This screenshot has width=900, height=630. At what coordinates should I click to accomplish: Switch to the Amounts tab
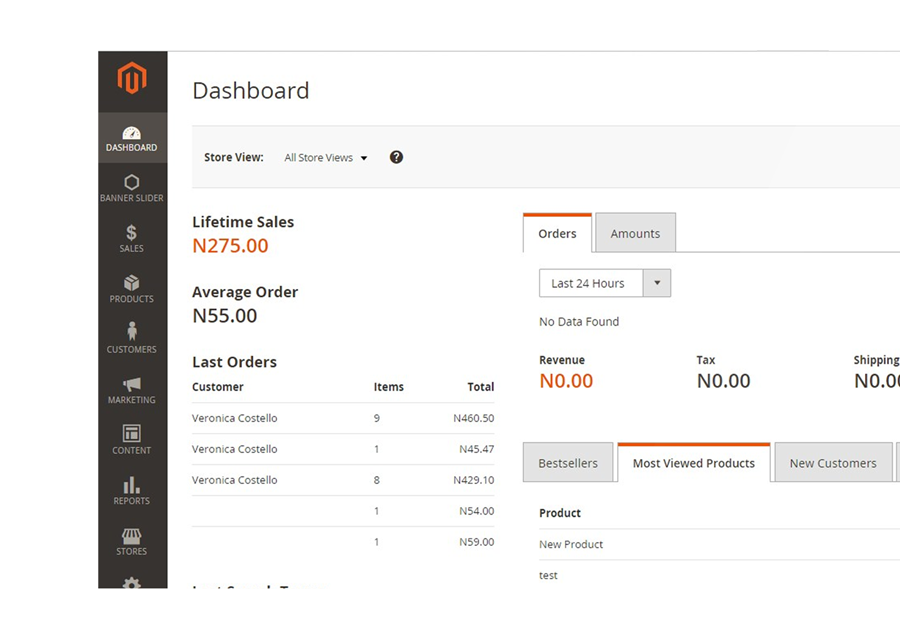pyautogui.click(x=635, y=234)
